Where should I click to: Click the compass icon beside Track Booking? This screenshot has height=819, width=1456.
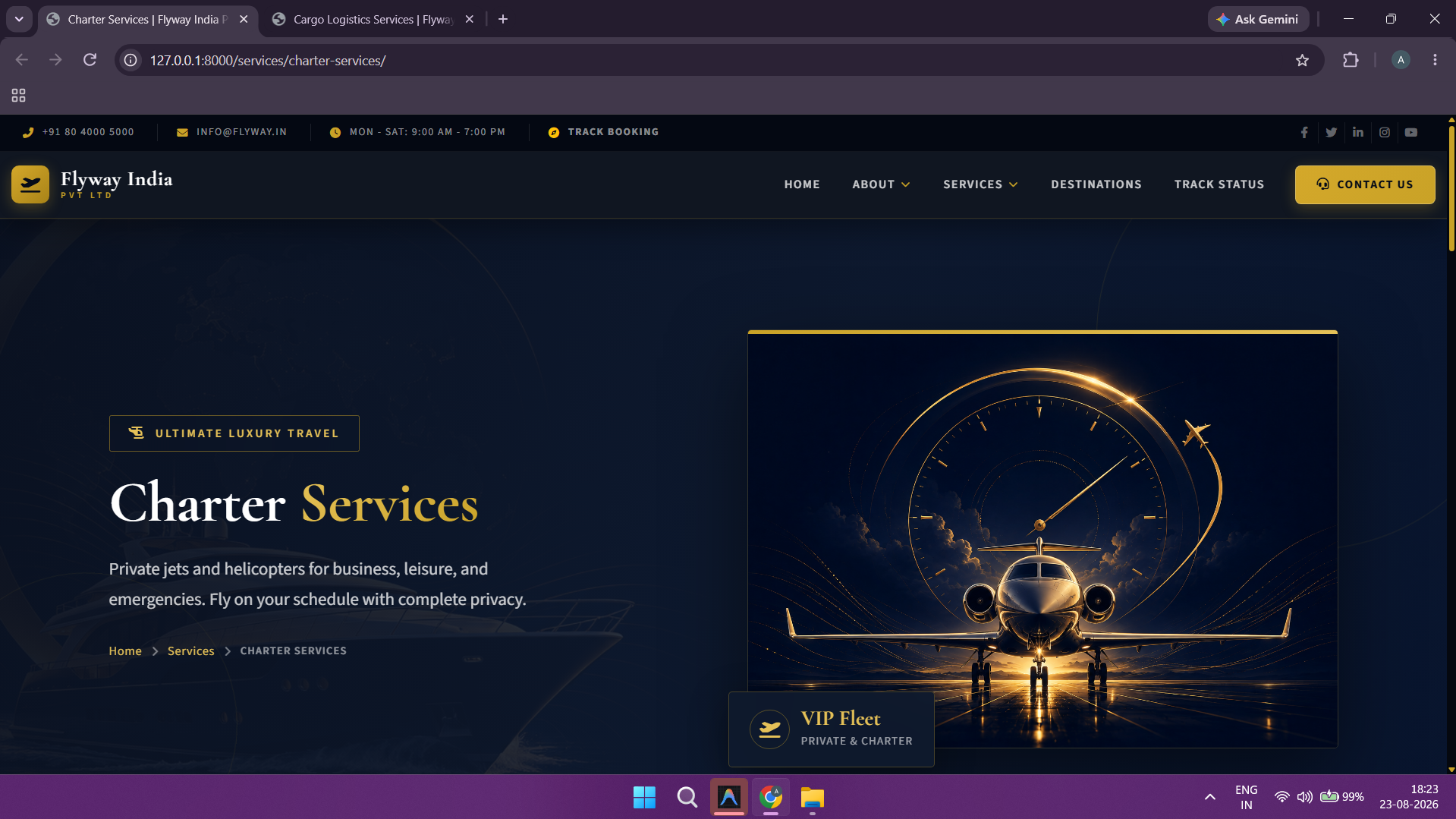(554, 132)
